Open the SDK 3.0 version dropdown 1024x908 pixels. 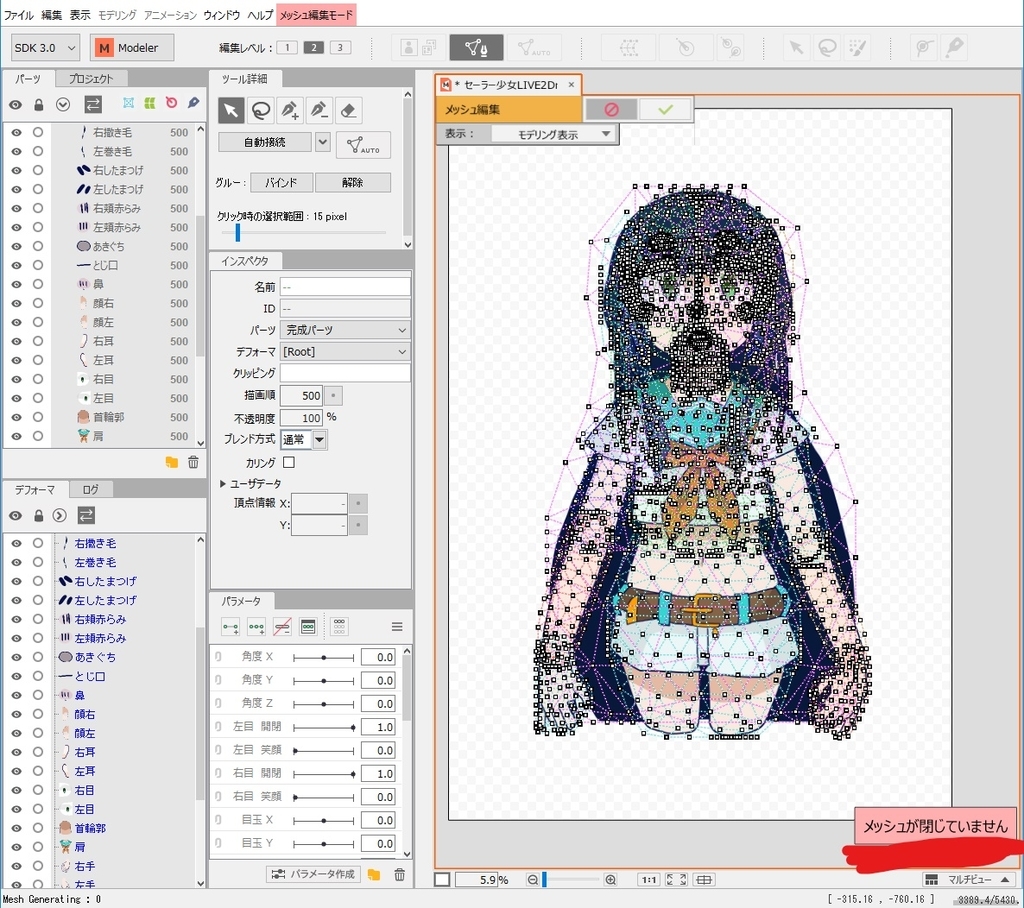[45, 48]
